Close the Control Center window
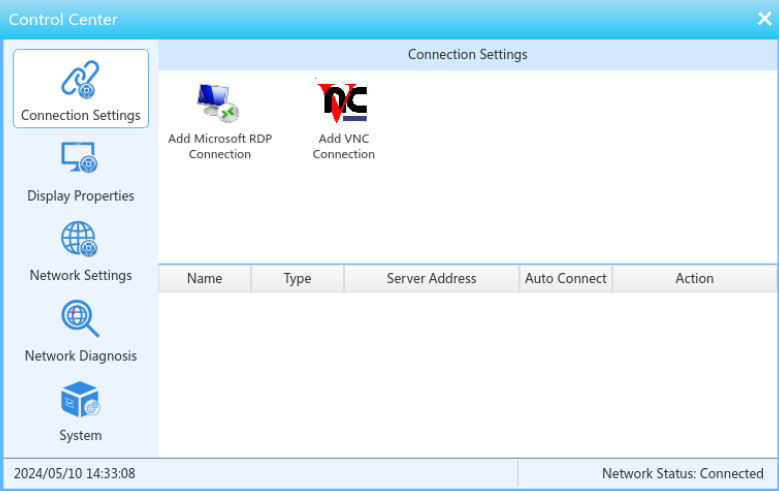Viewport: 779px width, 491px height. [765, 19]
